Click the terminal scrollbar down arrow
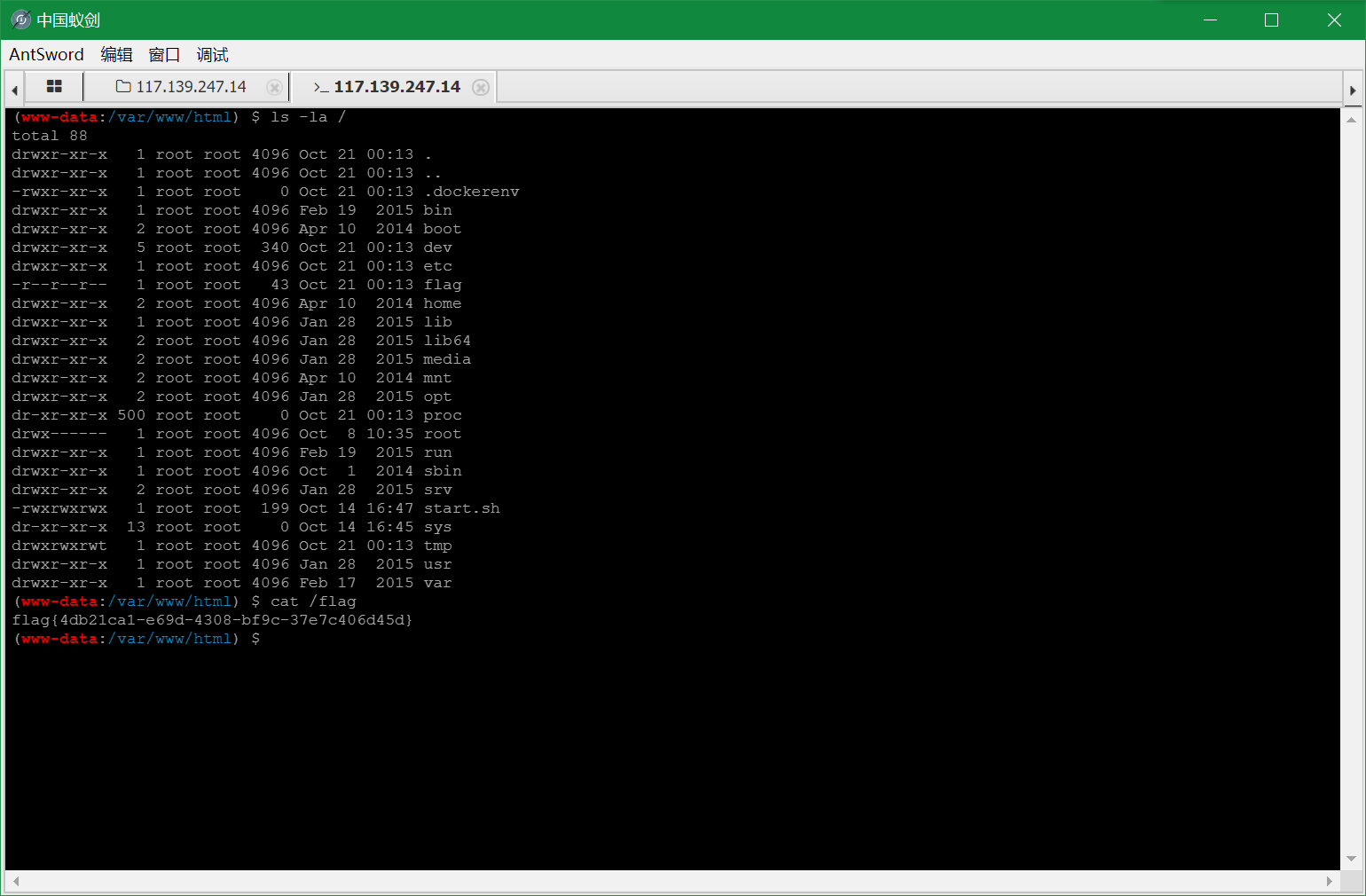The width and height of the screenshot is (1366, 896). (x=1352, y=859)
